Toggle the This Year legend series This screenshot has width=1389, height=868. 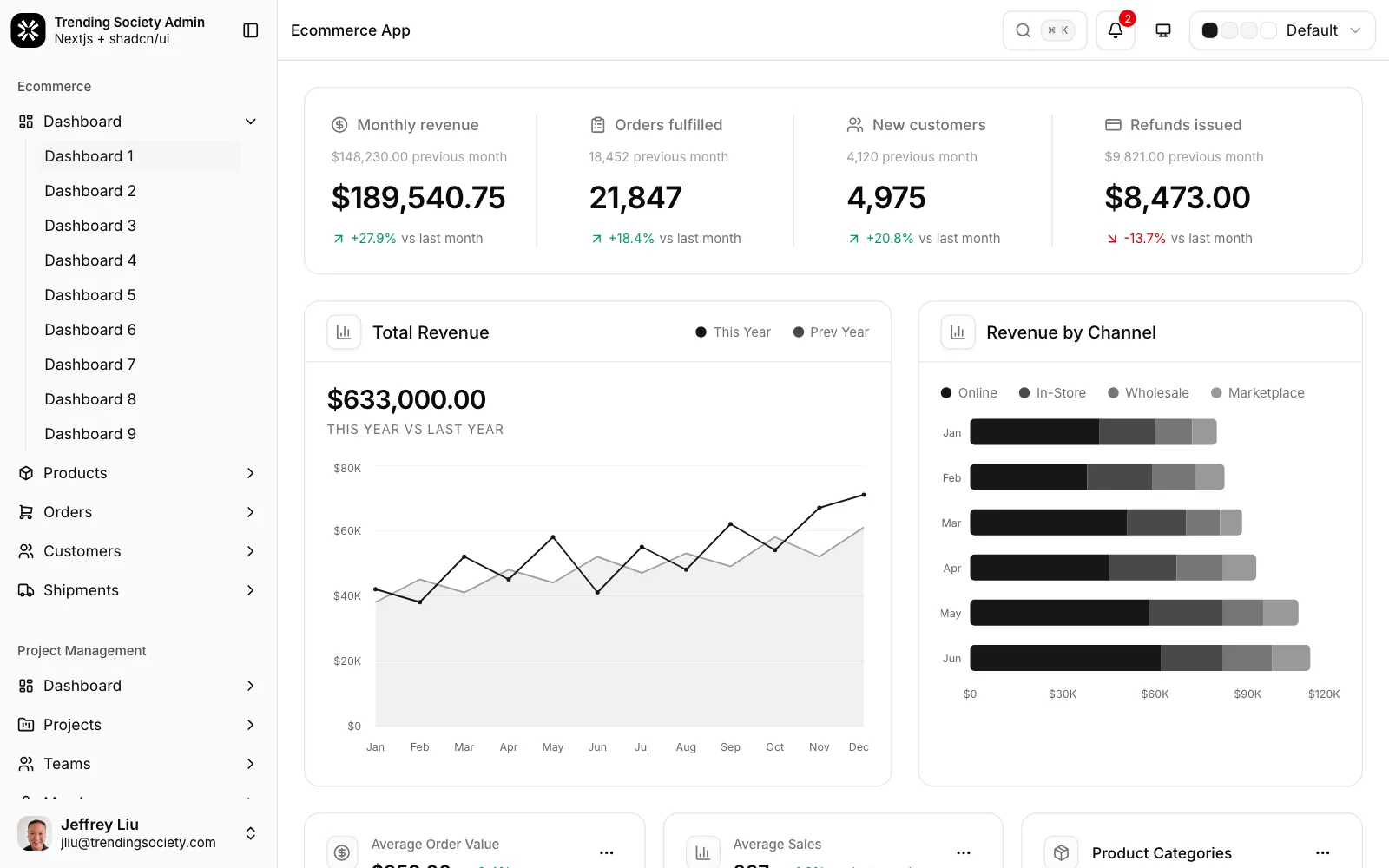733,332
